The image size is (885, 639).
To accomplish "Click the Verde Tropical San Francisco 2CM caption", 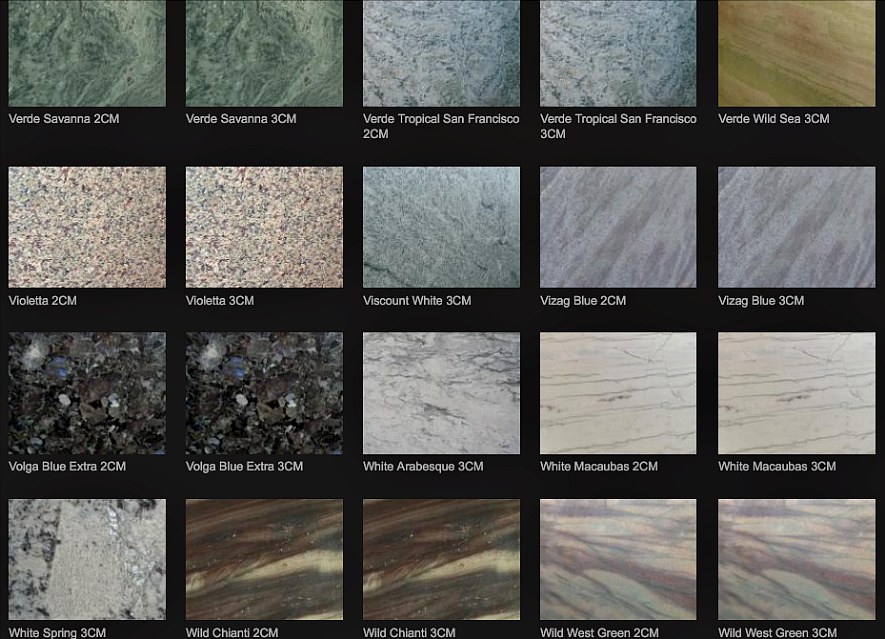I will point(441,126).
